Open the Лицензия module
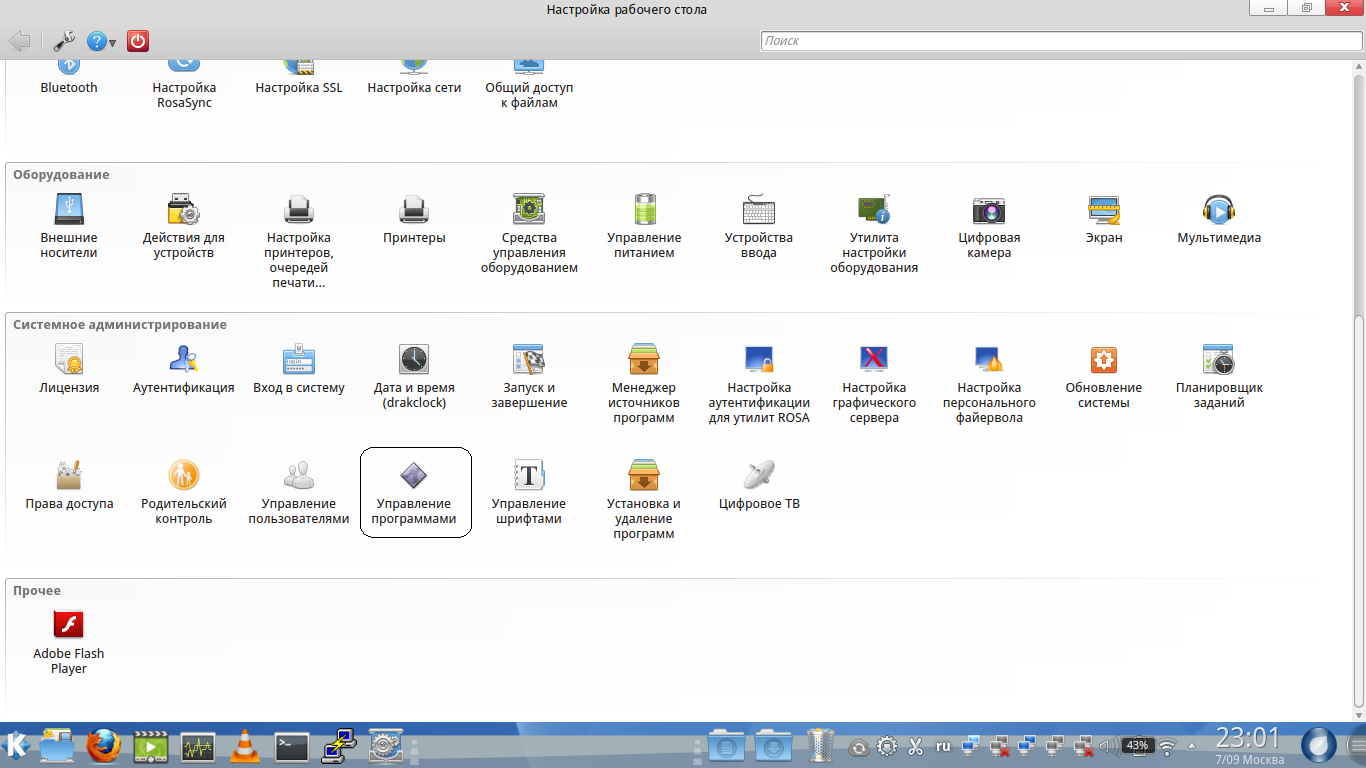The height and width of the screenshot is (768, 1366). [69, 369]
